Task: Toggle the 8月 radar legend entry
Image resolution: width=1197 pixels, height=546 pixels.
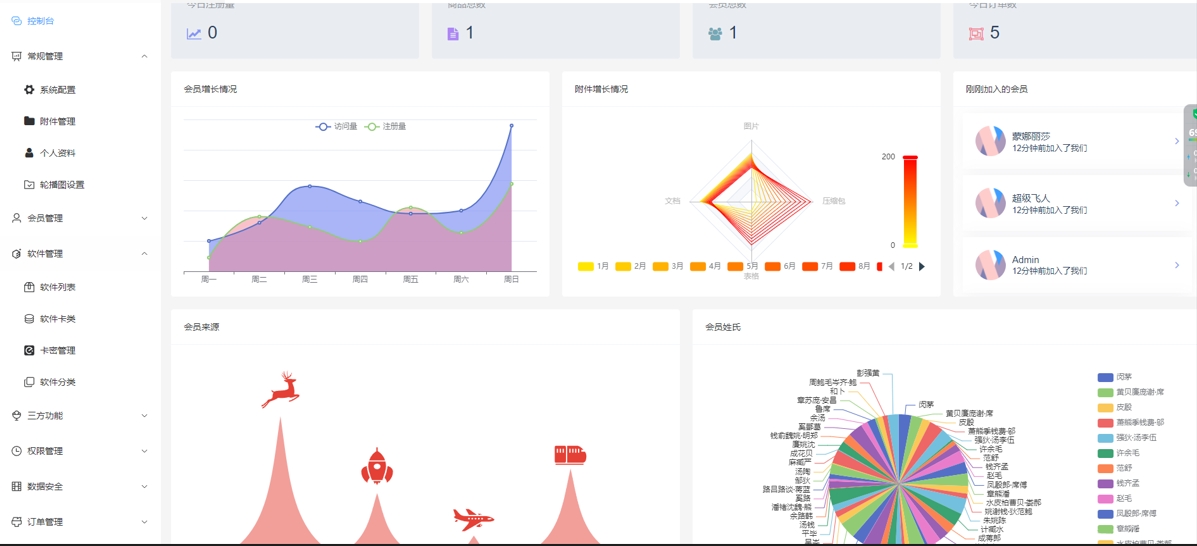Action: [x=855, y=267]
